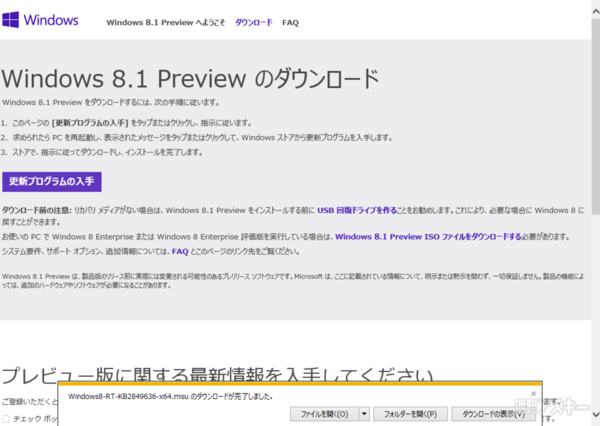Open the FAQ link in system requirements text

[180, 251]
